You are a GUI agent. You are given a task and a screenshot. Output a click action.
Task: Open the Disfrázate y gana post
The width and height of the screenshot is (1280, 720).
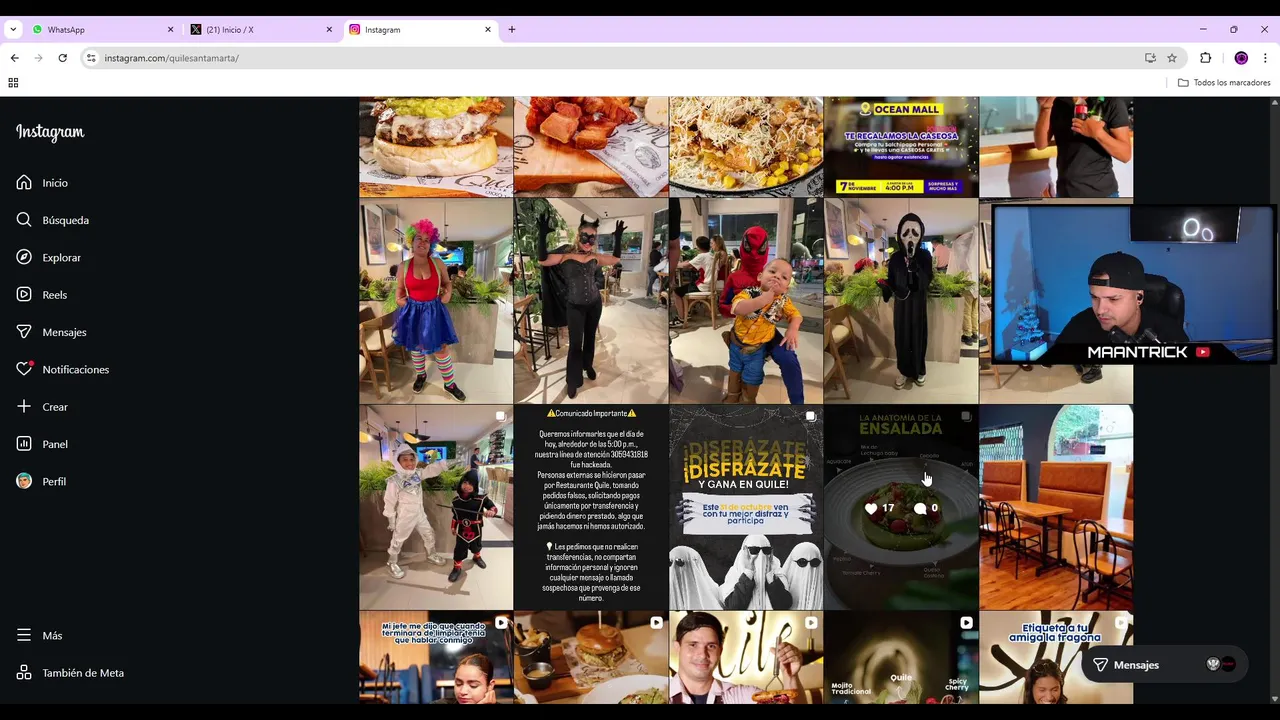[x=746, y=507]
